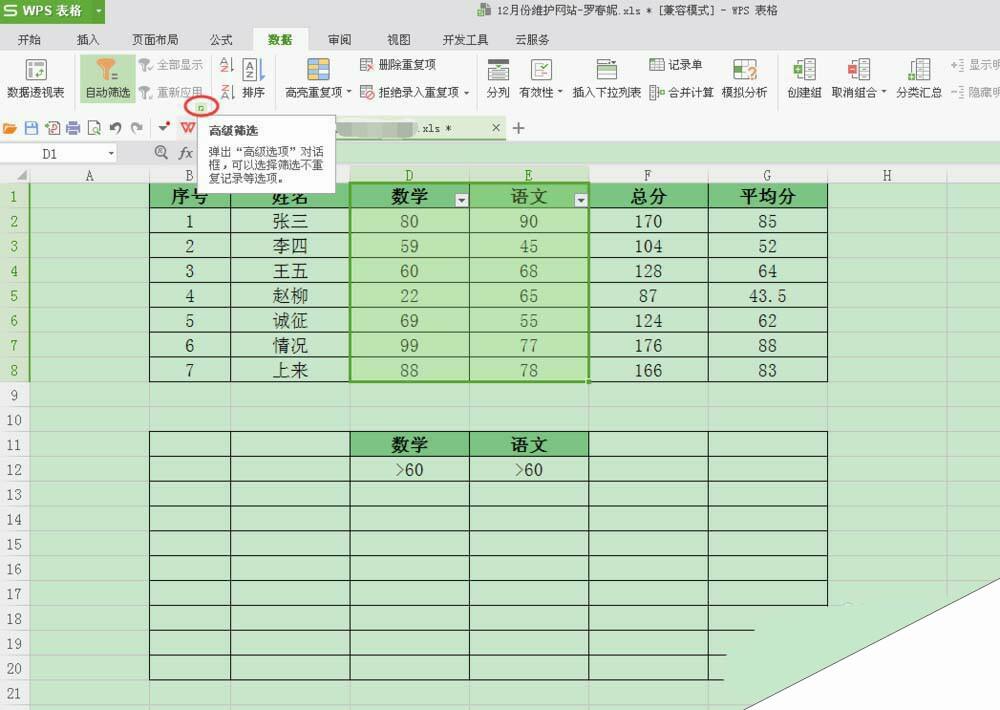Toggle 自动筛选 auto filter
1000x710 pixels.
(x=107, y=78)
